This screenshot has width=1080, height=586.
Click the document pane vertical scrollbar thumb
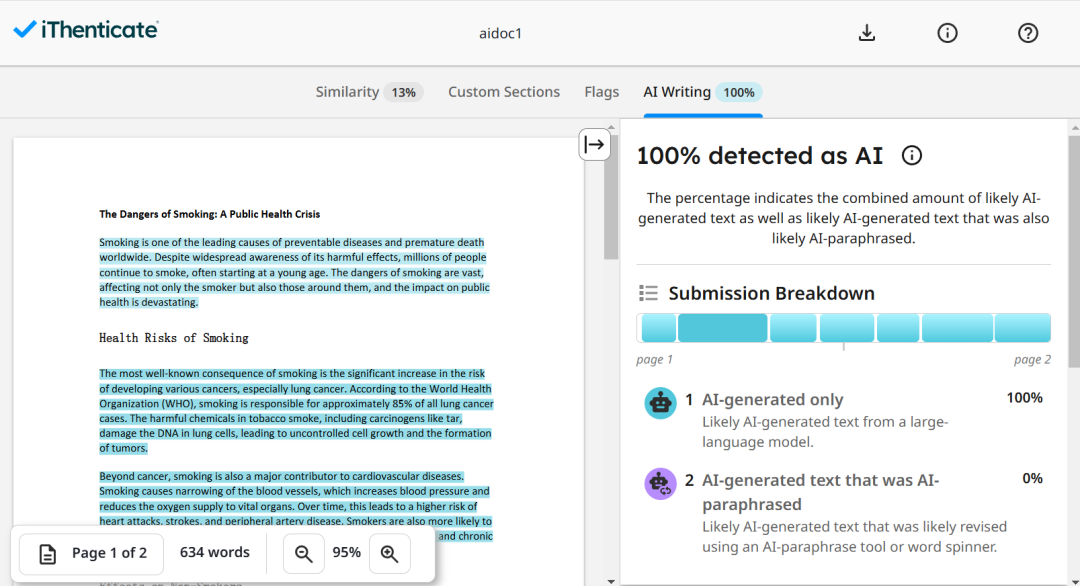(x=611, y=196)
